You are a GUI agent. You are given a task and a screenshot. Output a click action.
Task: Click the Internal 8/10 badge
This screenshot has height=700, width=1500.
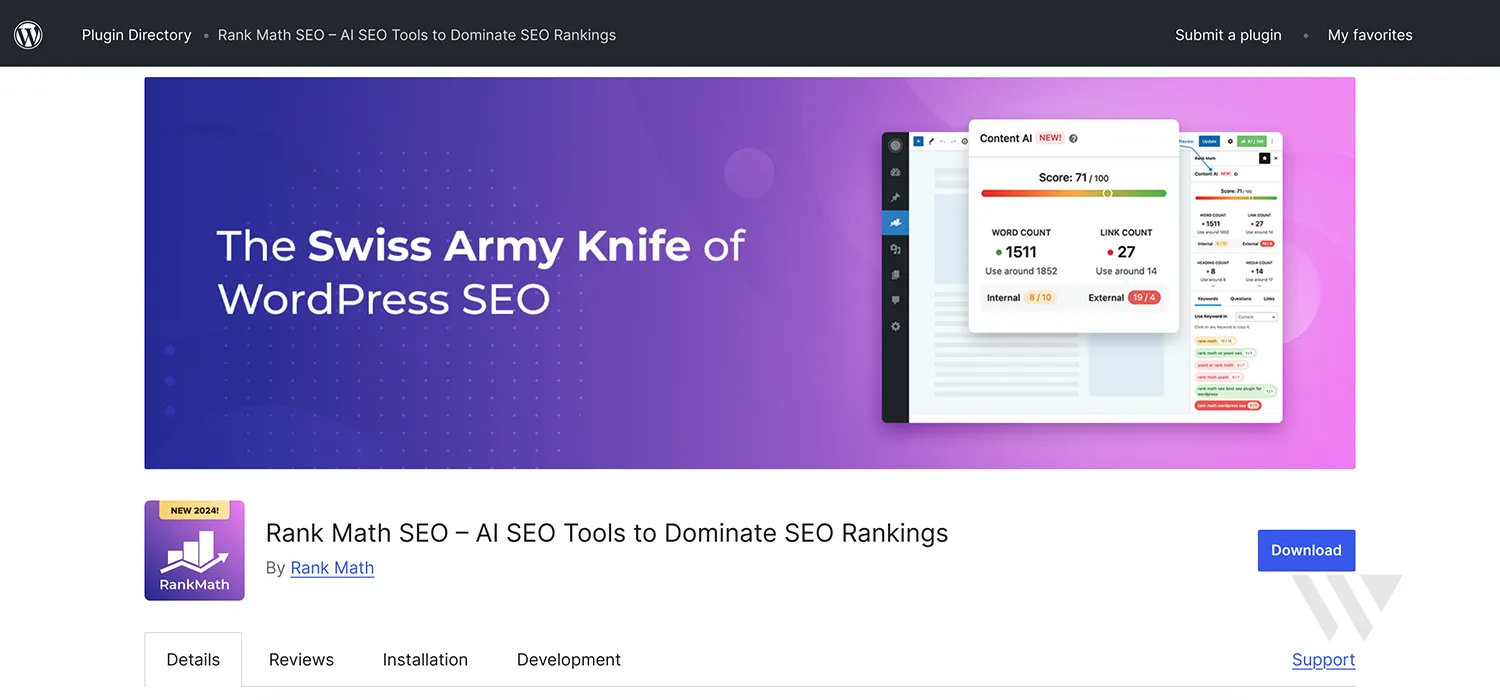[1039, 297]
